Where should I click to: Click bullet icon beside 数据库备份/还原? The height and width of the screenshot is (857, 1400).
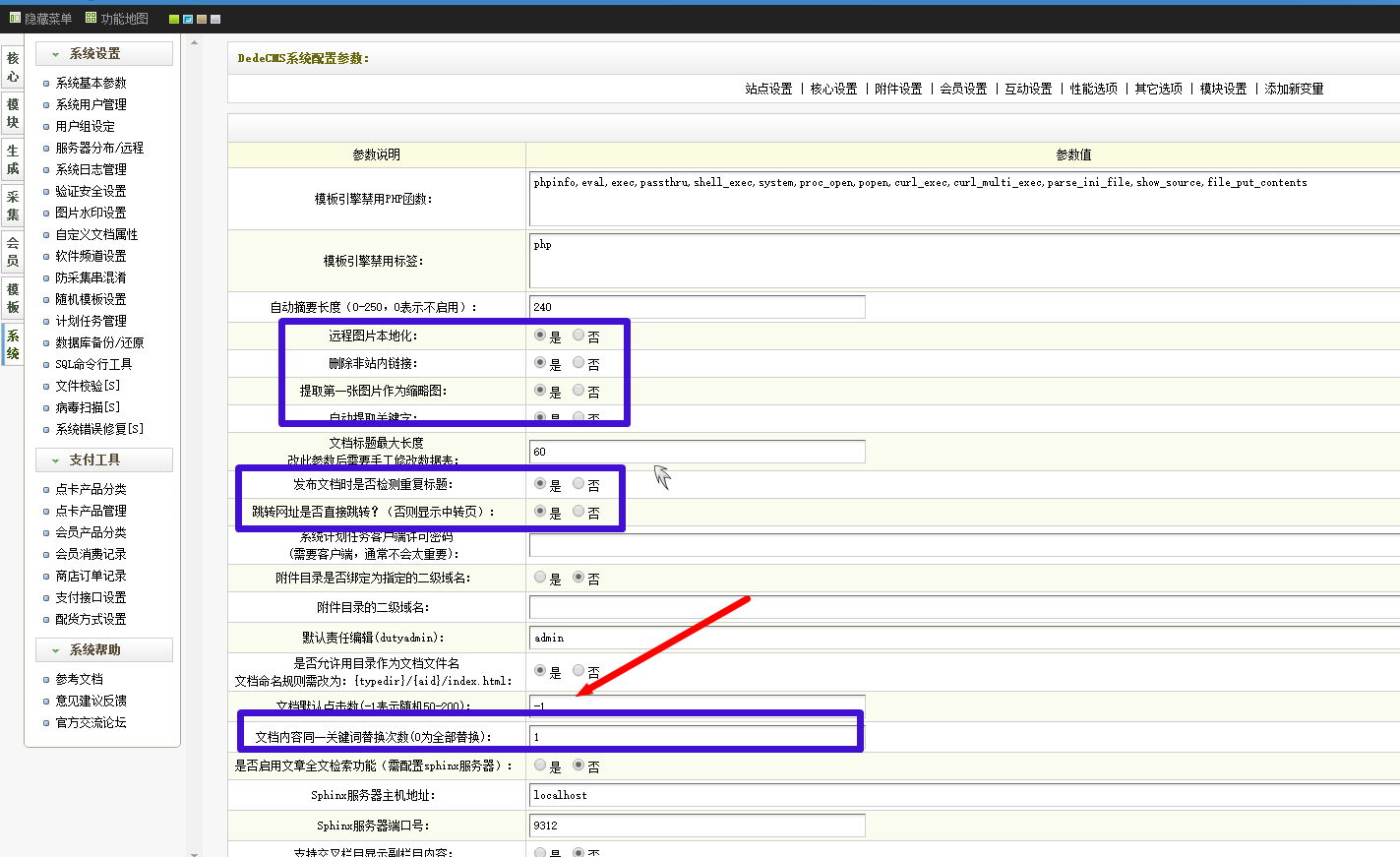(46, 343)
